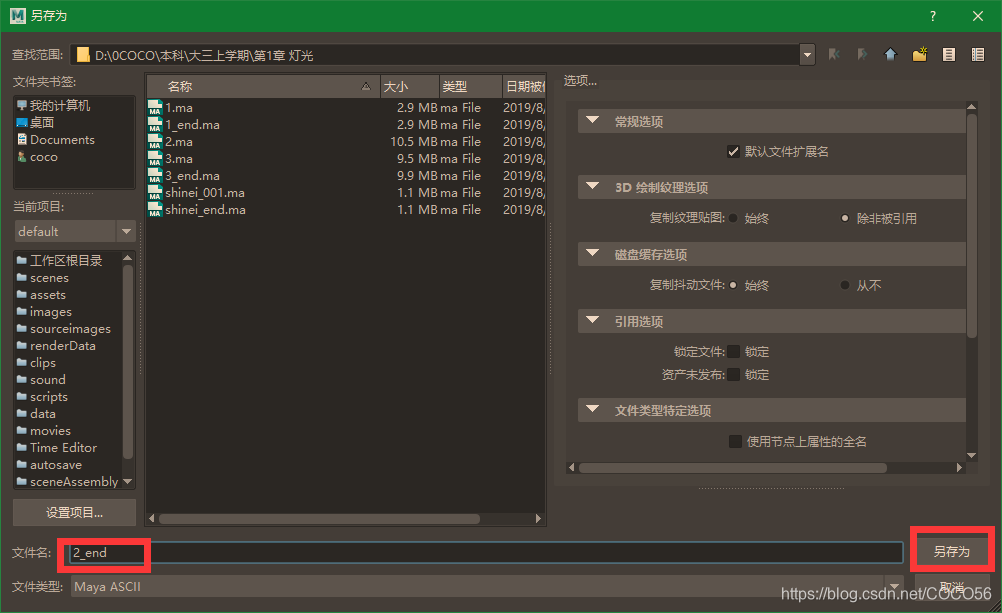Switch to list view mode
1002x613 pixels.
pyautogui.click(x=949, y=55)
